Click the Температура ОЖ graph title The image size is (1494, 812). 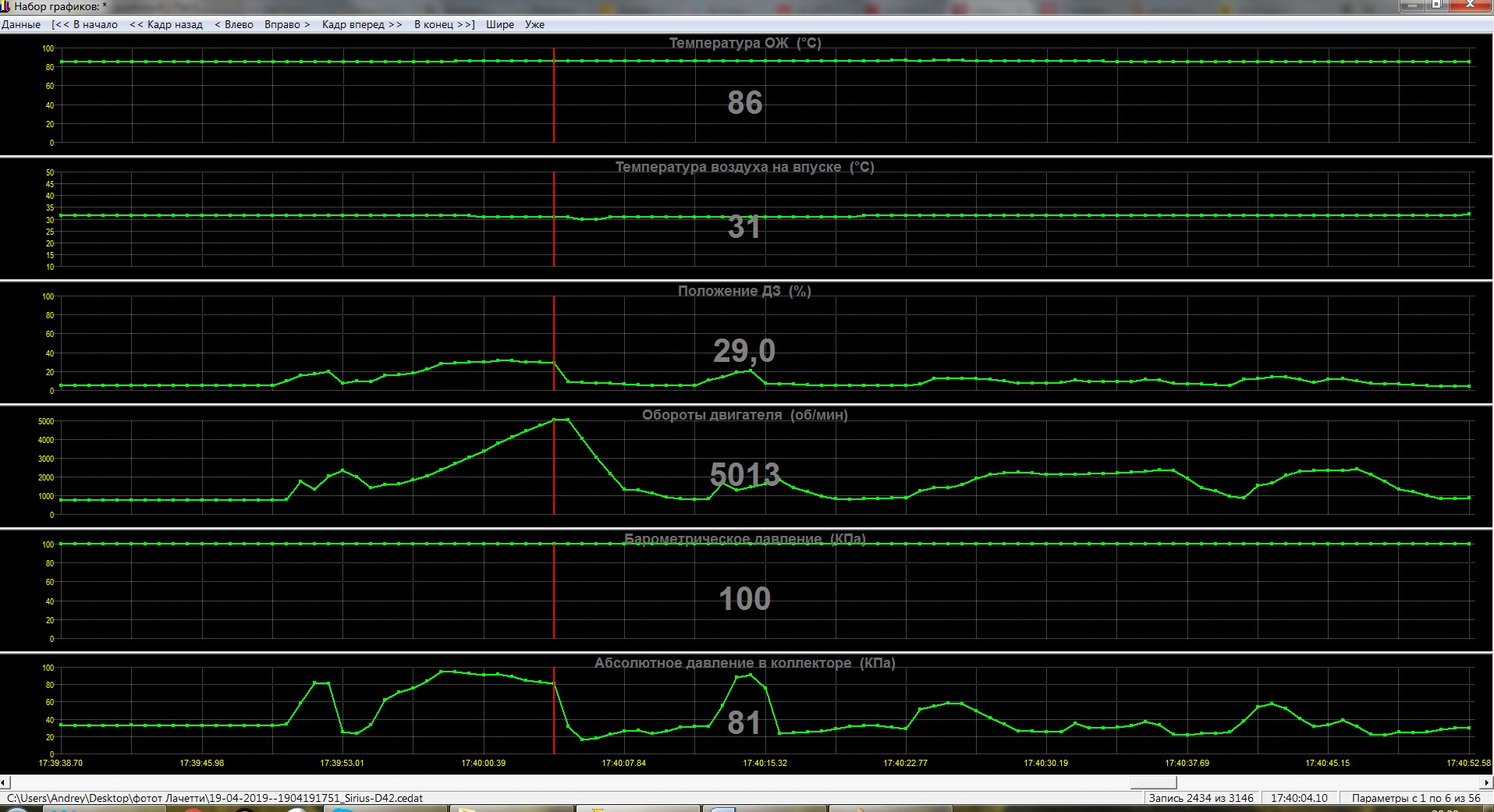745,43
